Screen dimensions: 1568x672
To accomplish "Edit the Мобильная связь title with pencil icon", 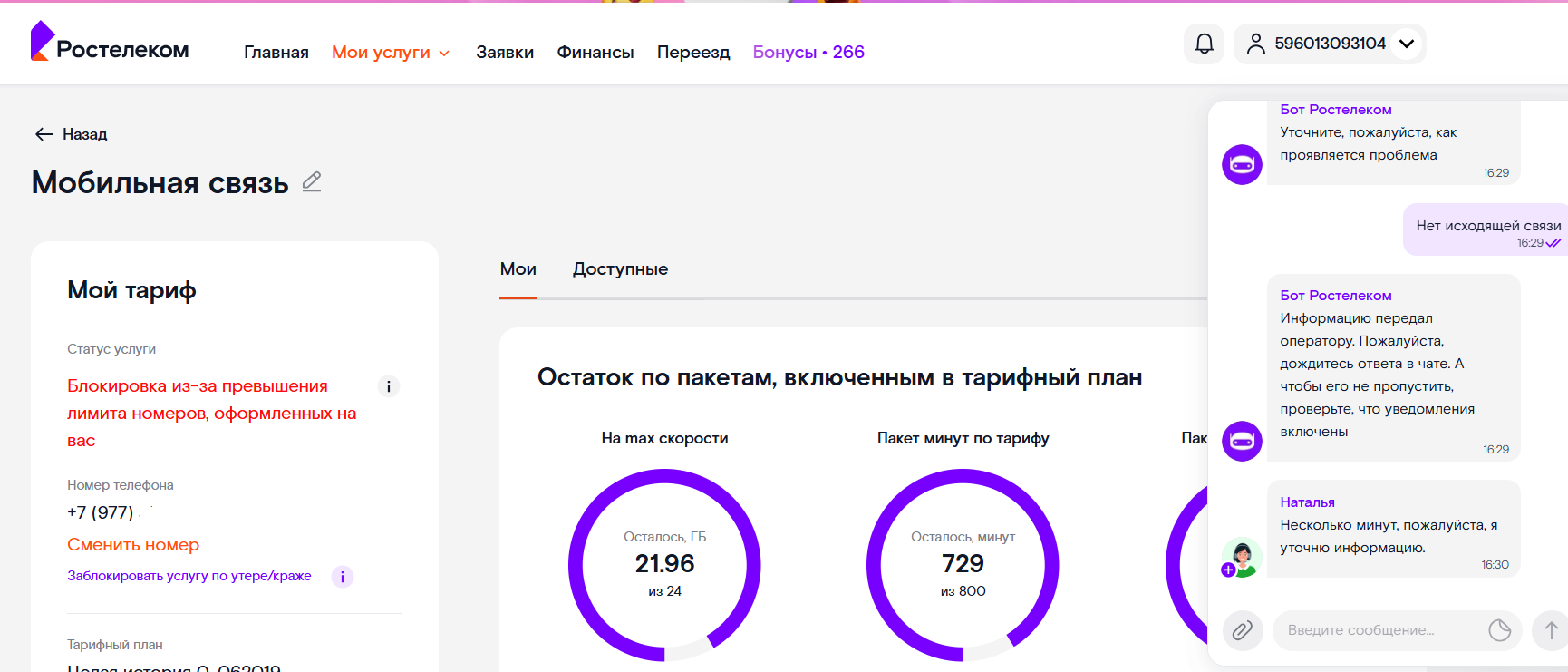I will 312,181.
